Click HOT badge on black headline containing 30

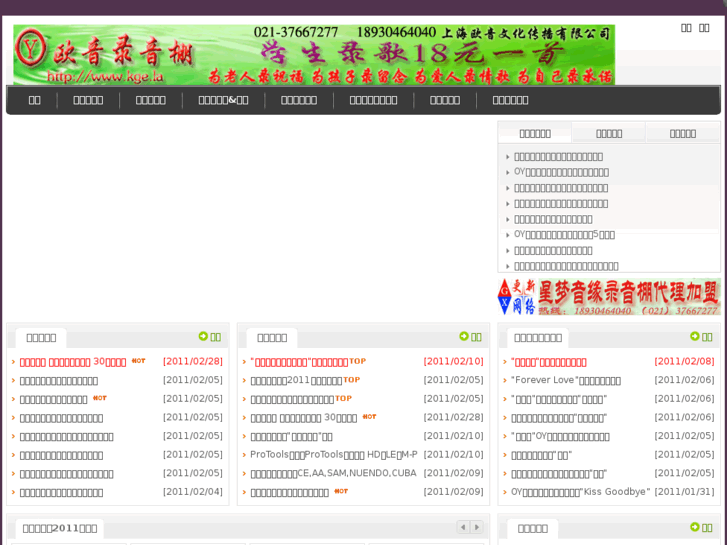(369, 417)
